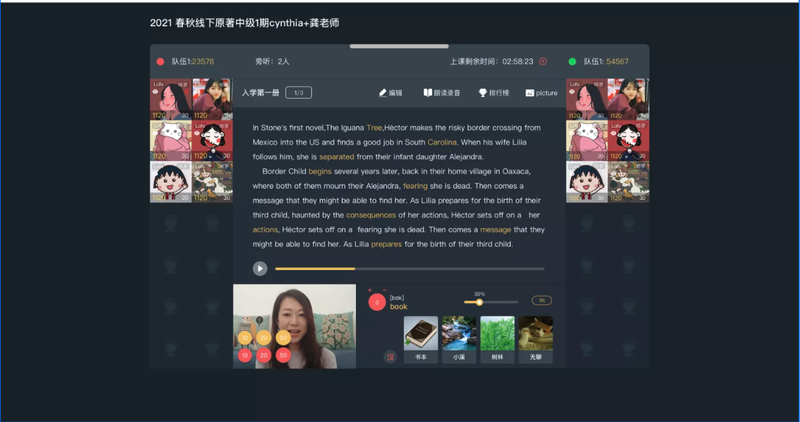Viewport: 800px width, 422px height.
Task: Play the passage audio
Action: (x=260, y=268)
